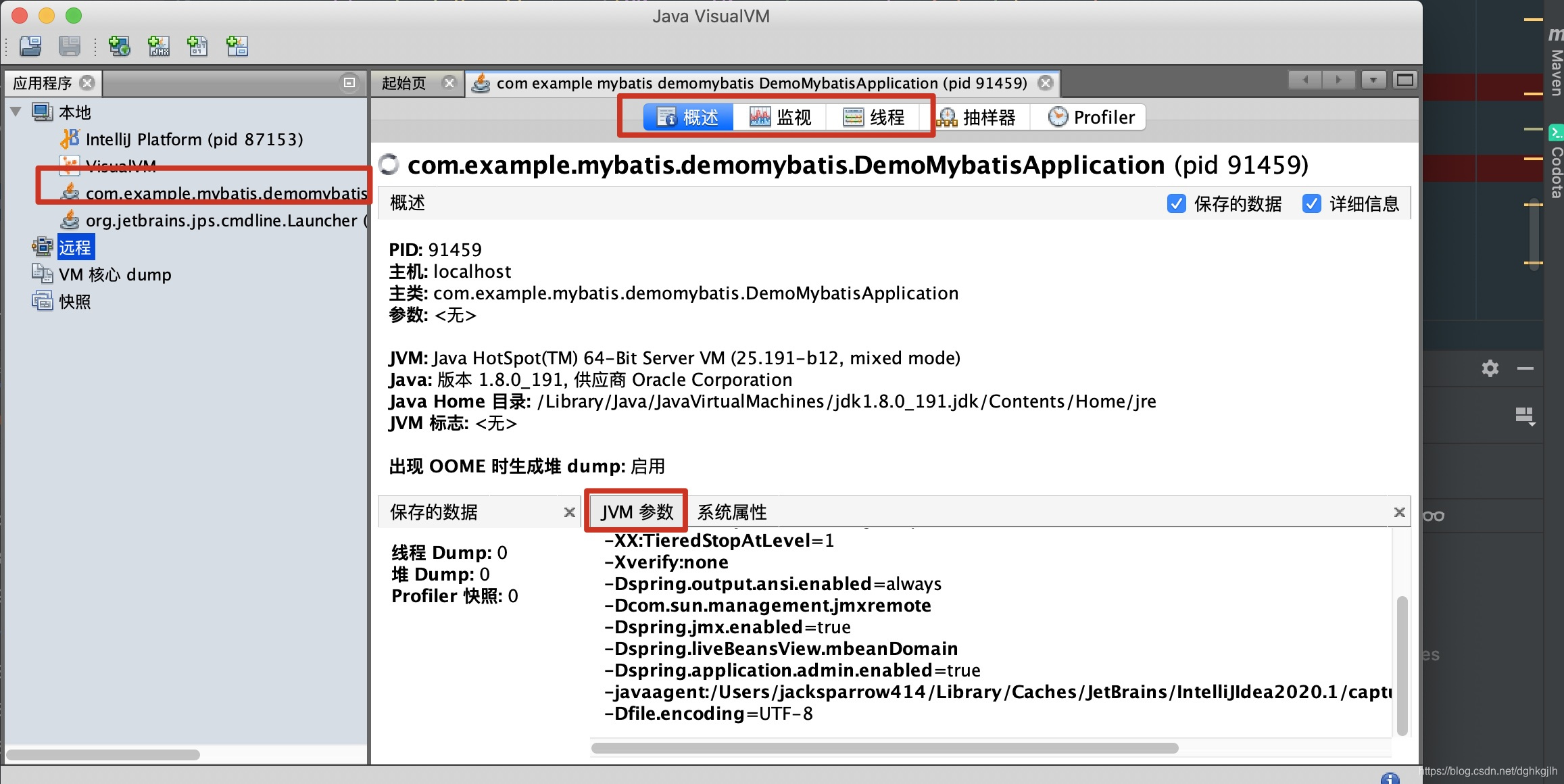Click settings gear in IntelliJ window
This screenshot has height=784, width=1564.
point(1490,368)
